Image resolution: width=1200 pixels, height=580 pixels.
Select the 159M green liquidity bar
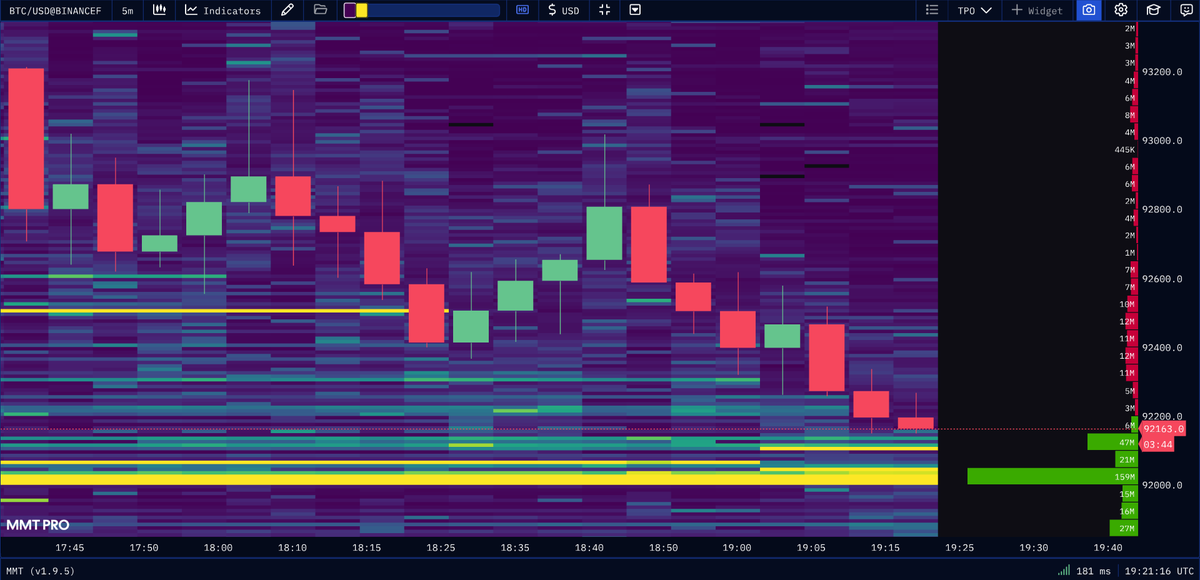tap(1052, 477)
